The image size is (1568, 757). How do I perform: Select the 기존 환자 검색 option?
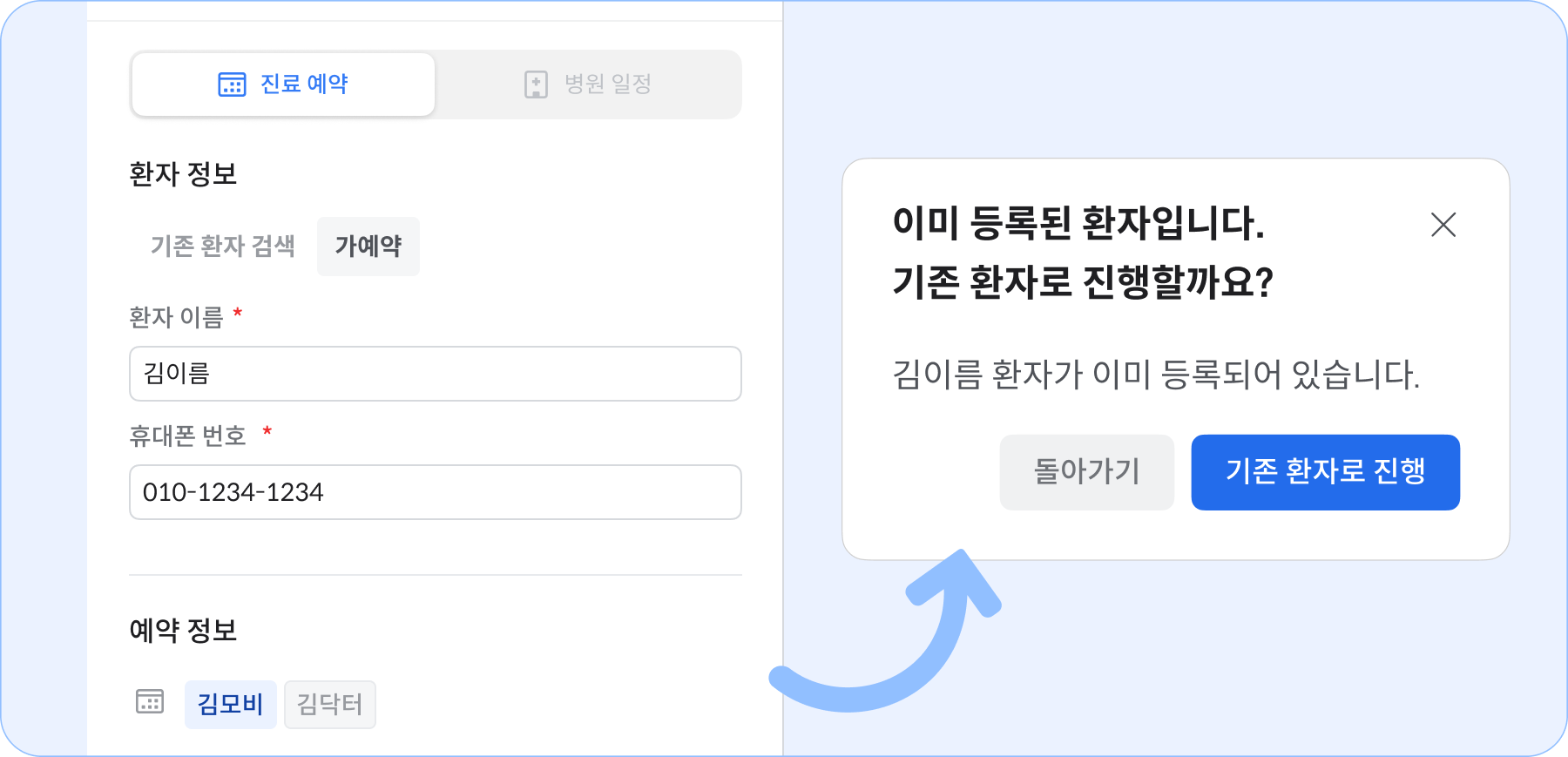tap(223, 247)
